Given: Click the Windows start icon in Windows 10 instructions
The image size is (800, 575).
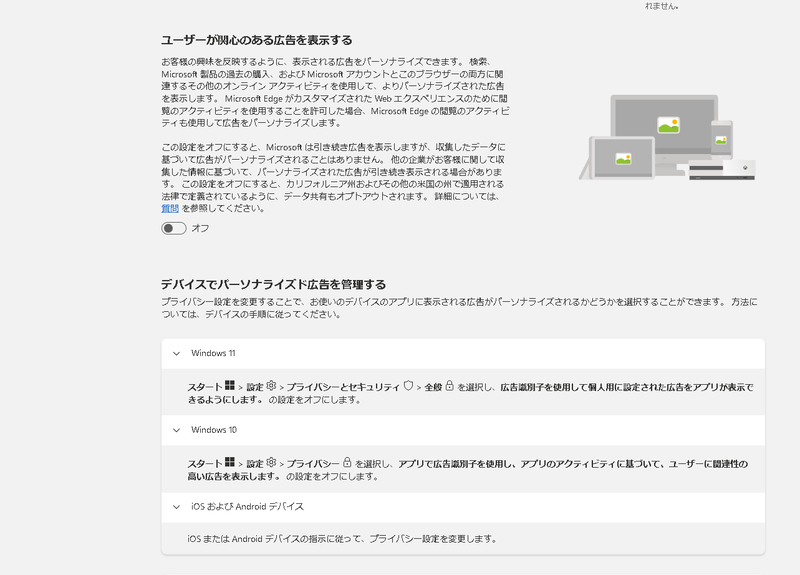Looking at the screenshot, I should (x=230, y=462).
